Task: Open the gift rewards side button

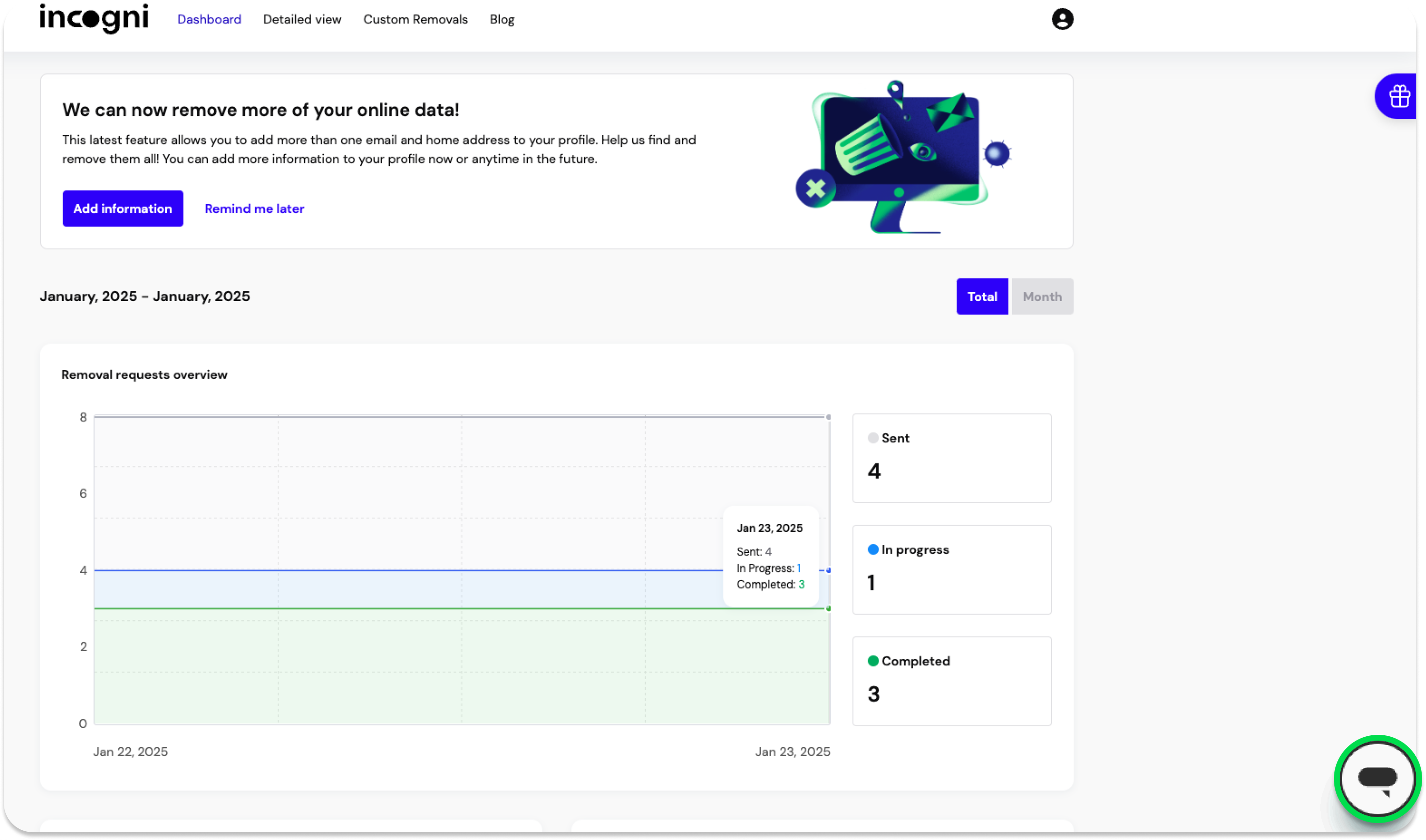Action: [x=1399, y=96]
